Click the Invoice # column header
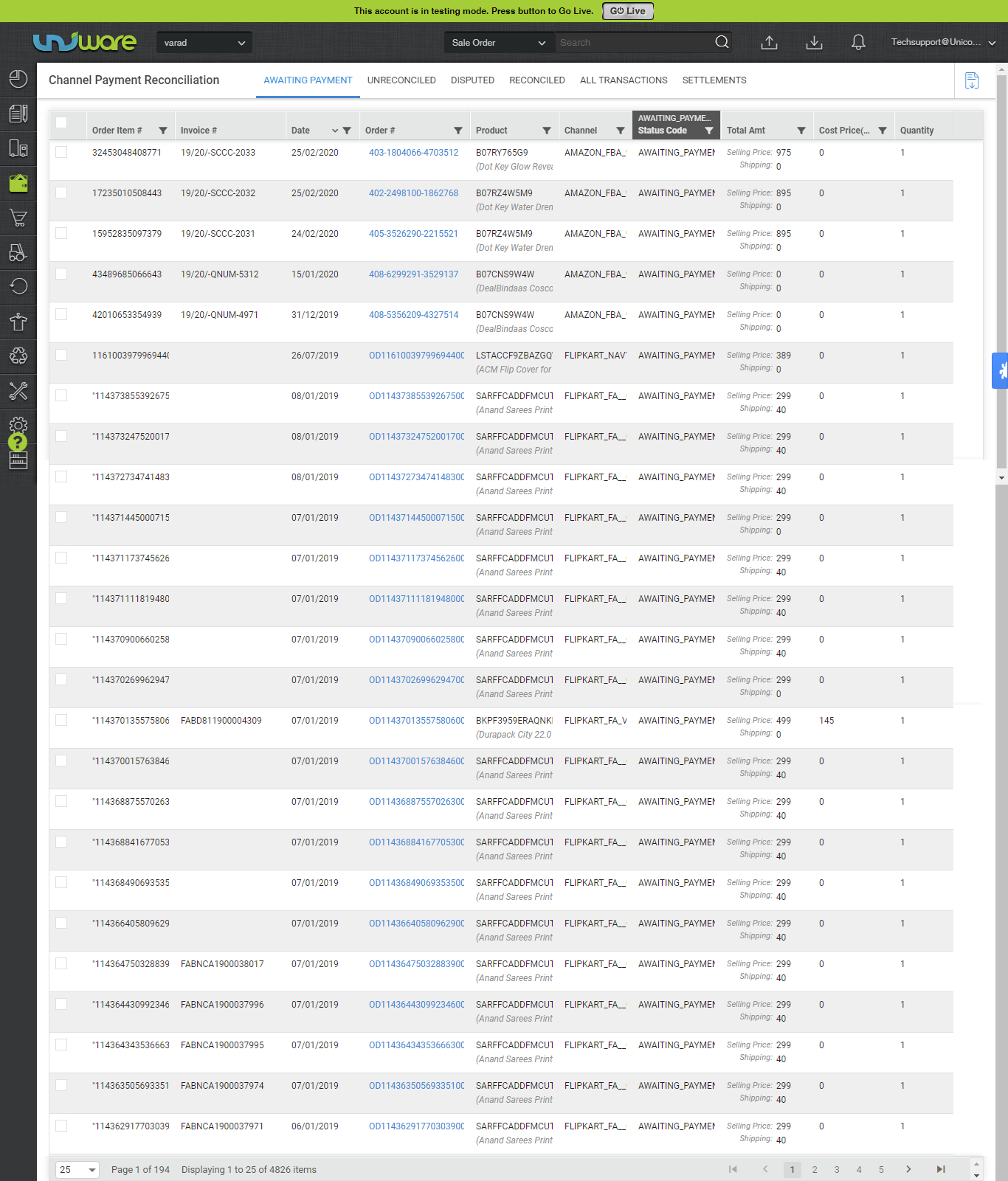Screen dimensions: 1008x1181 (199, 131)
